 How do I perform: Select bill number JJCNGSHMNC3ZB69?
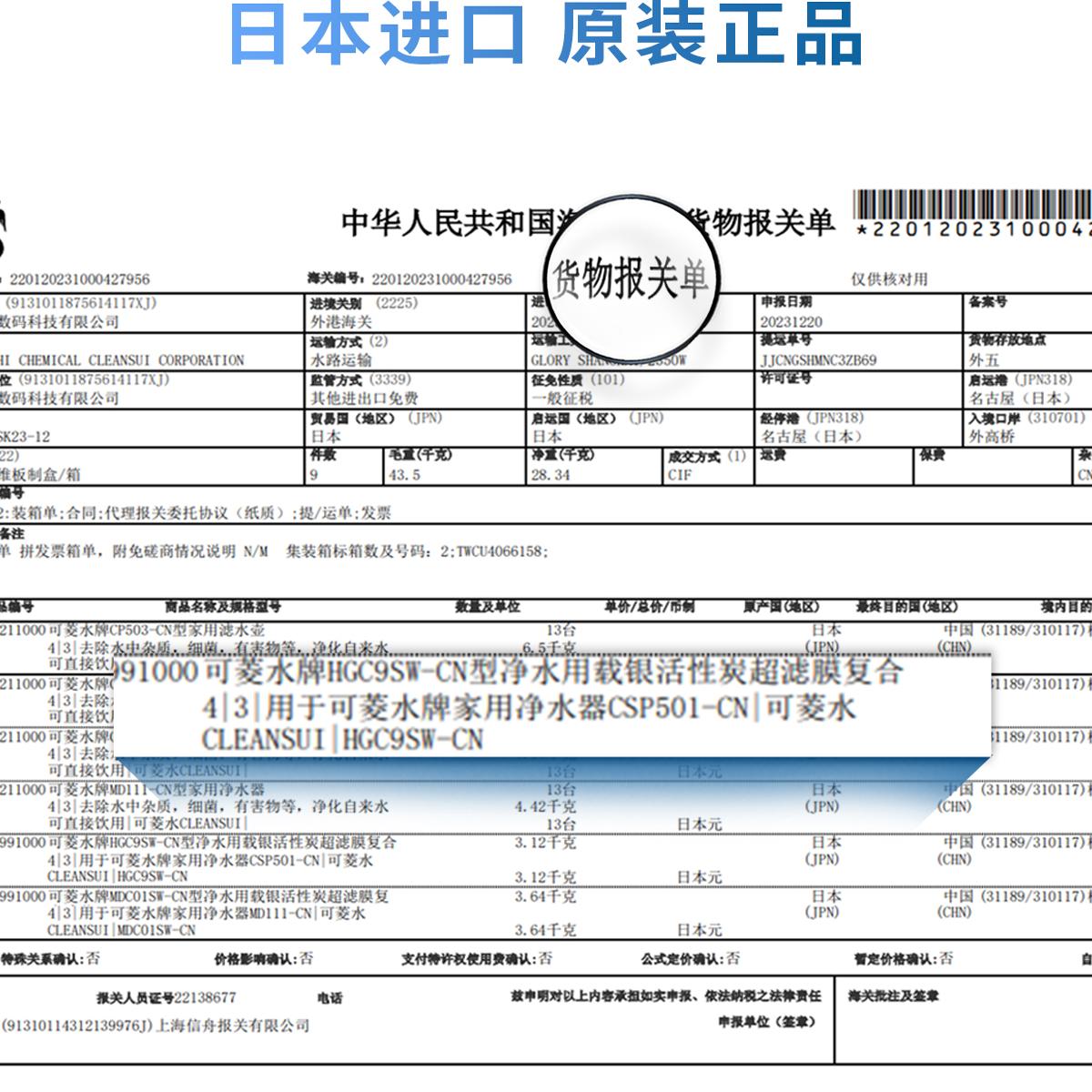tap(818, 360)
